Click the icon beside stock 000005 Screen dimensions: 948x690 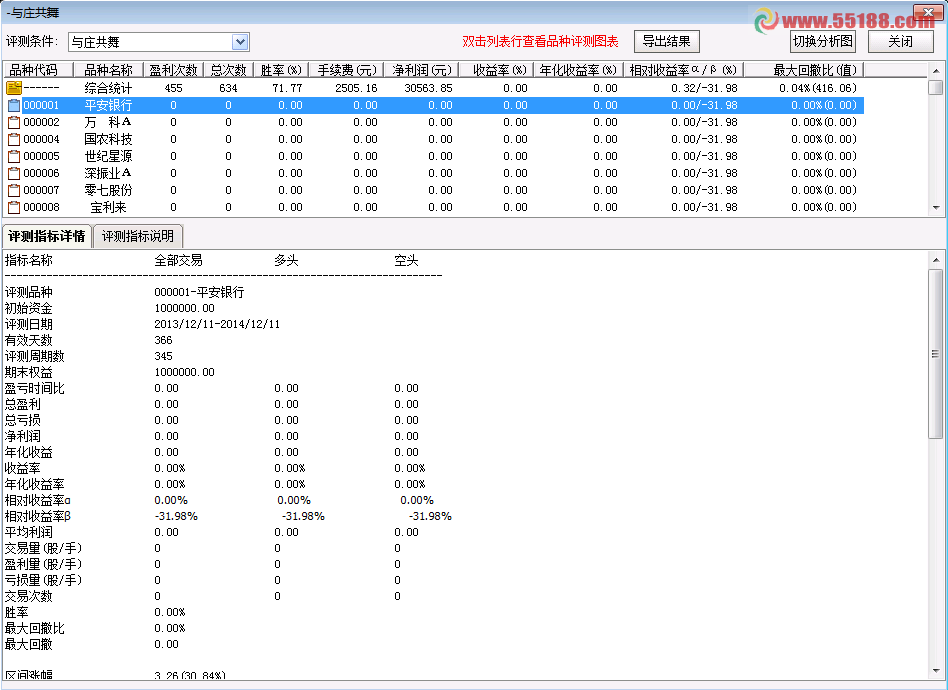(x=13, y=156)
